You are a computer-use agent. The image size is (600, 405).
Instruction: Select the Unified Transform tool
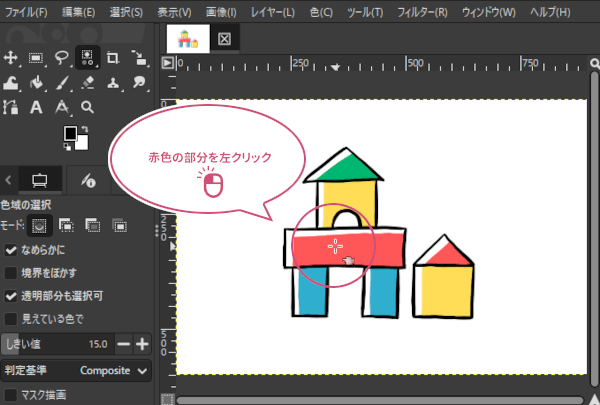tap(139, 58)
